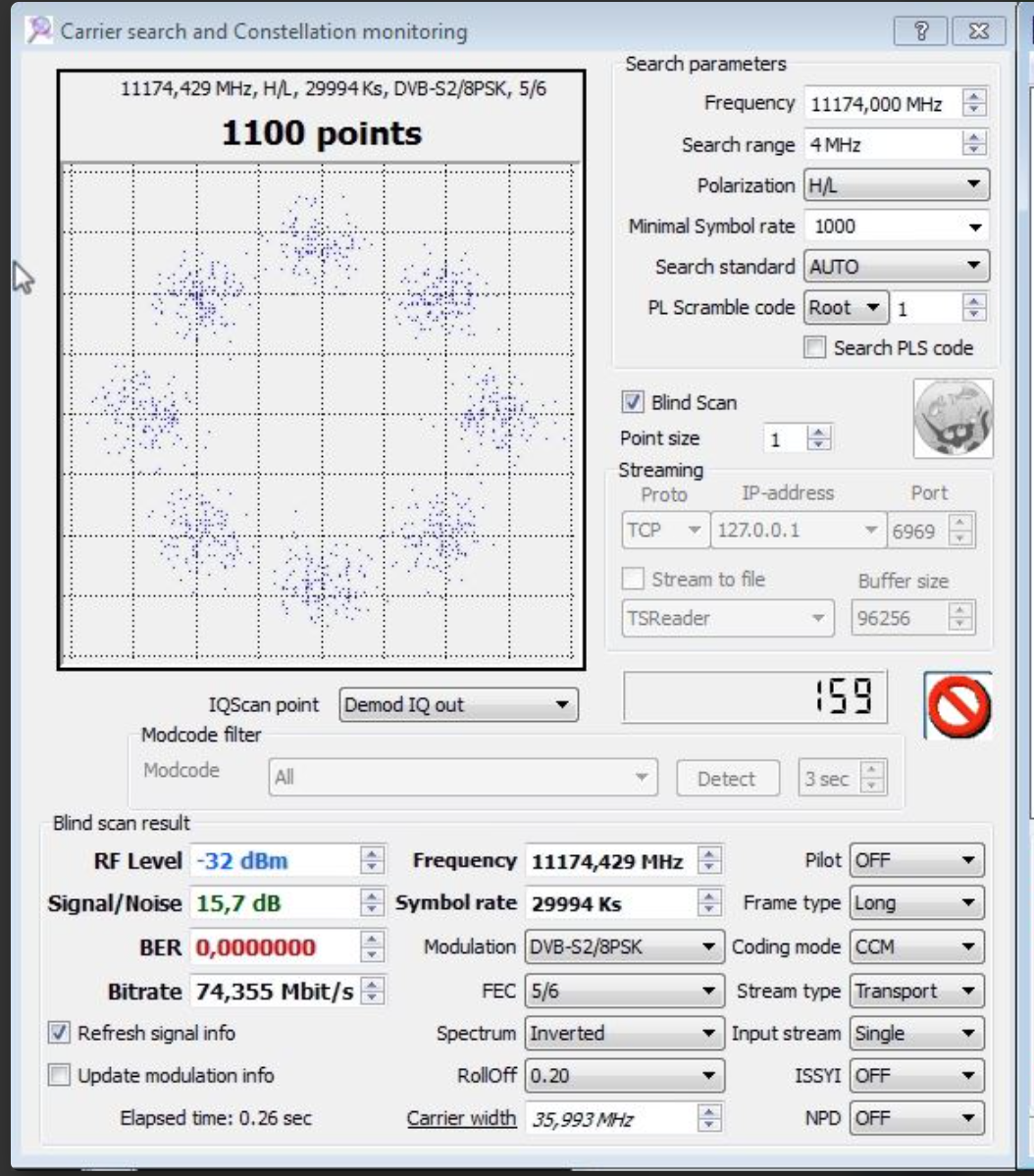Click the Search range spinner arrows
The width and height of the screenshot is (1034, 1176).
[974, 144]
